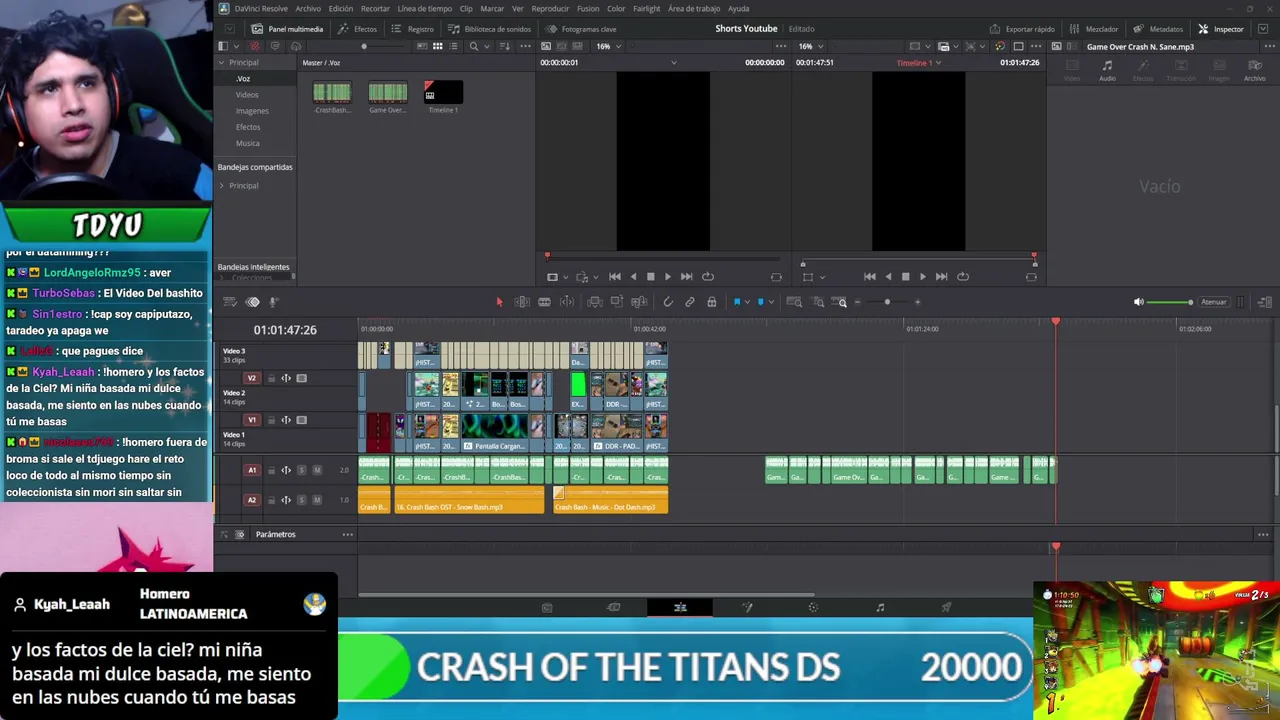The image size is (1280, 720).
Task: Solo the A2 audio track
Action: pyautogui.click(x=302, y=500)
